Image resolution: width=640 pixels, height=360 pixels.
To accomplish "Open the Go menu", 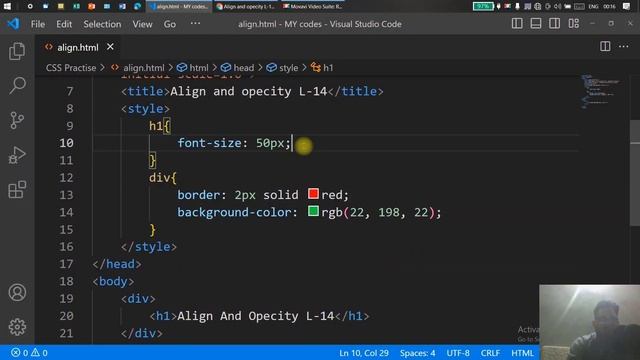I will (x=170, y=24).
